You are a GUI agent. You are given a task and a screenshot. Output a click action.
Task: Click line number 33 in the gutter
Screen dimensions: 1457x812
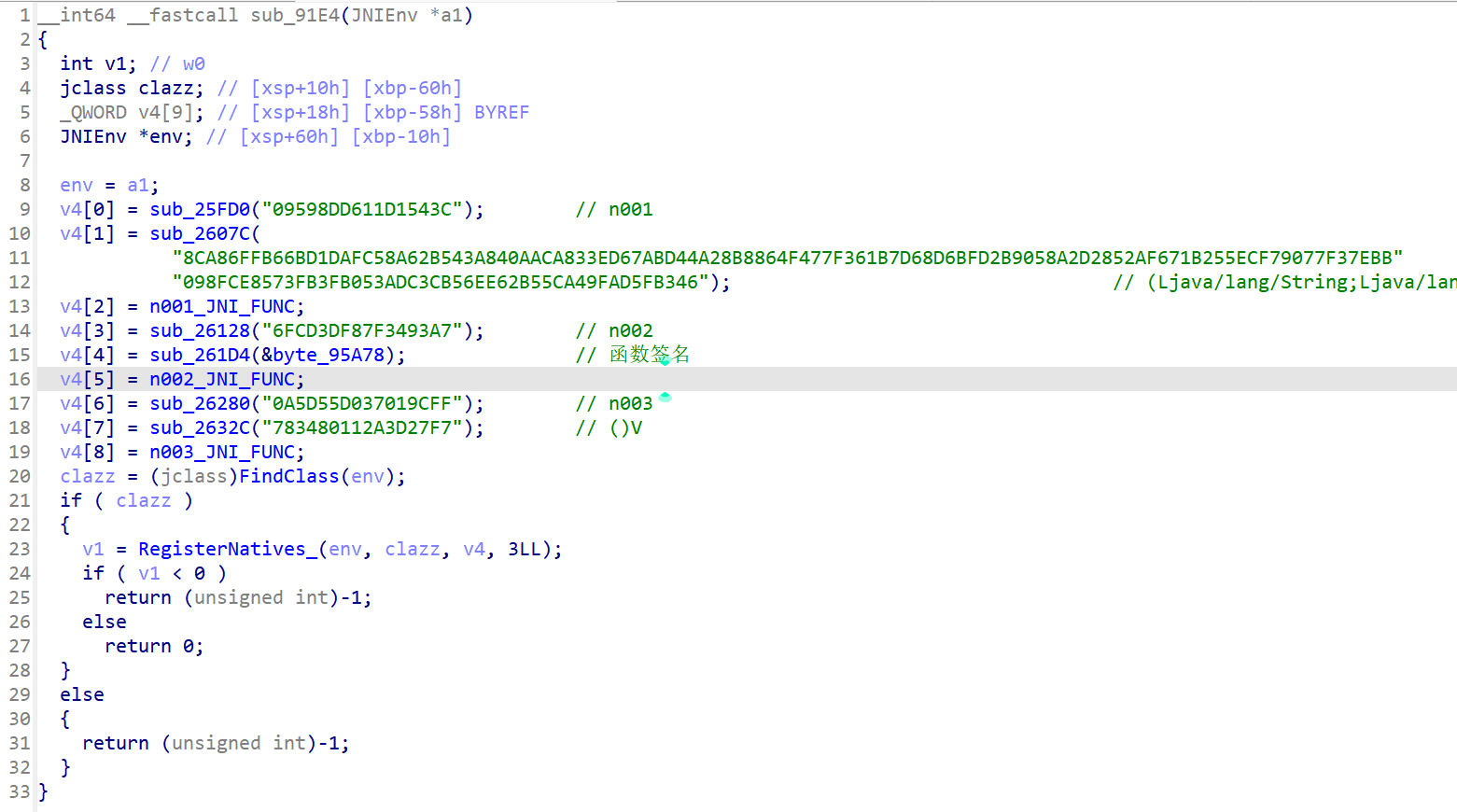click(x=20, y=791)
